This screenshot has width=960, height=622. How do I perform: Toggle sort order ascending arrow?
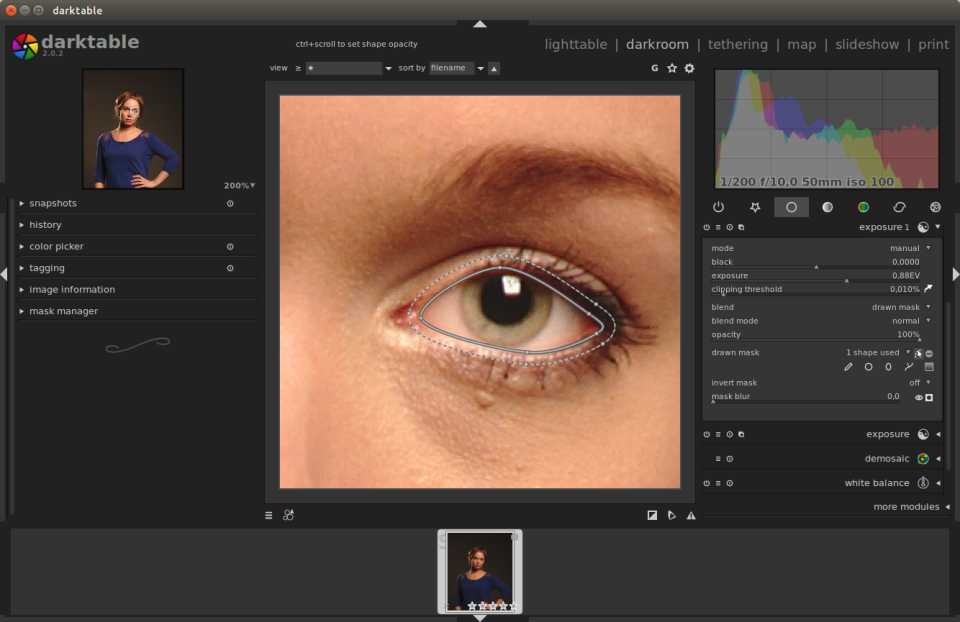pyautogui.click(x=494, y=69)
